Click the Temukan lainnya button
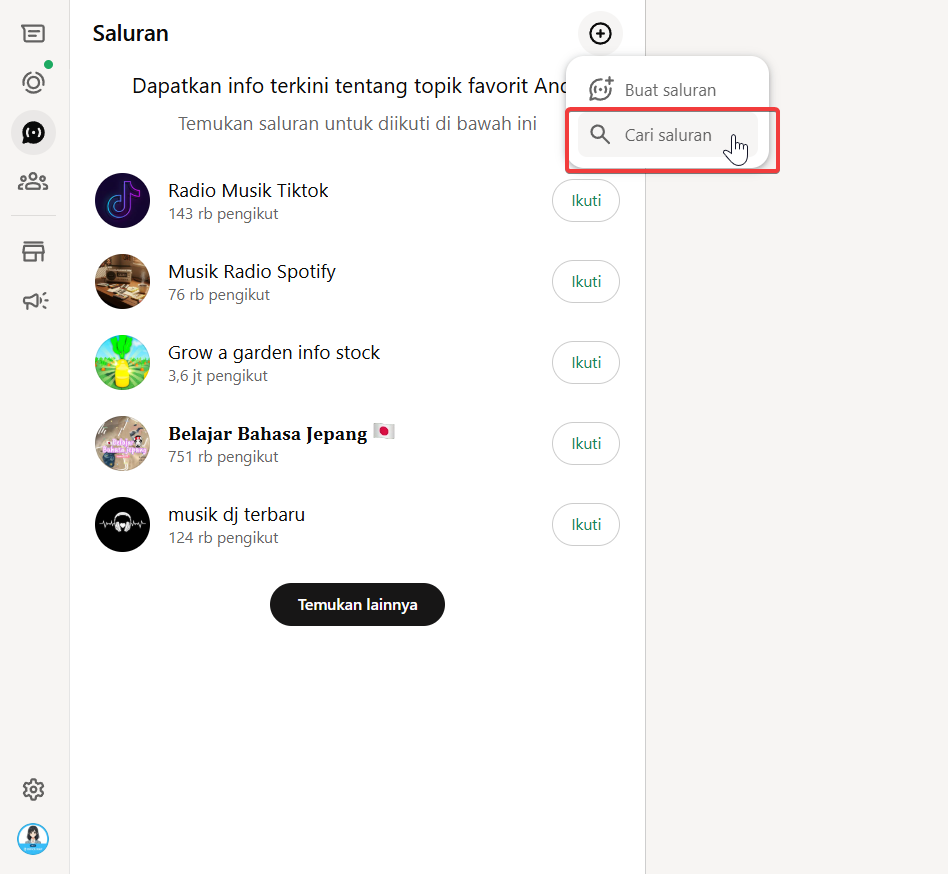 [x=357, y=605]
